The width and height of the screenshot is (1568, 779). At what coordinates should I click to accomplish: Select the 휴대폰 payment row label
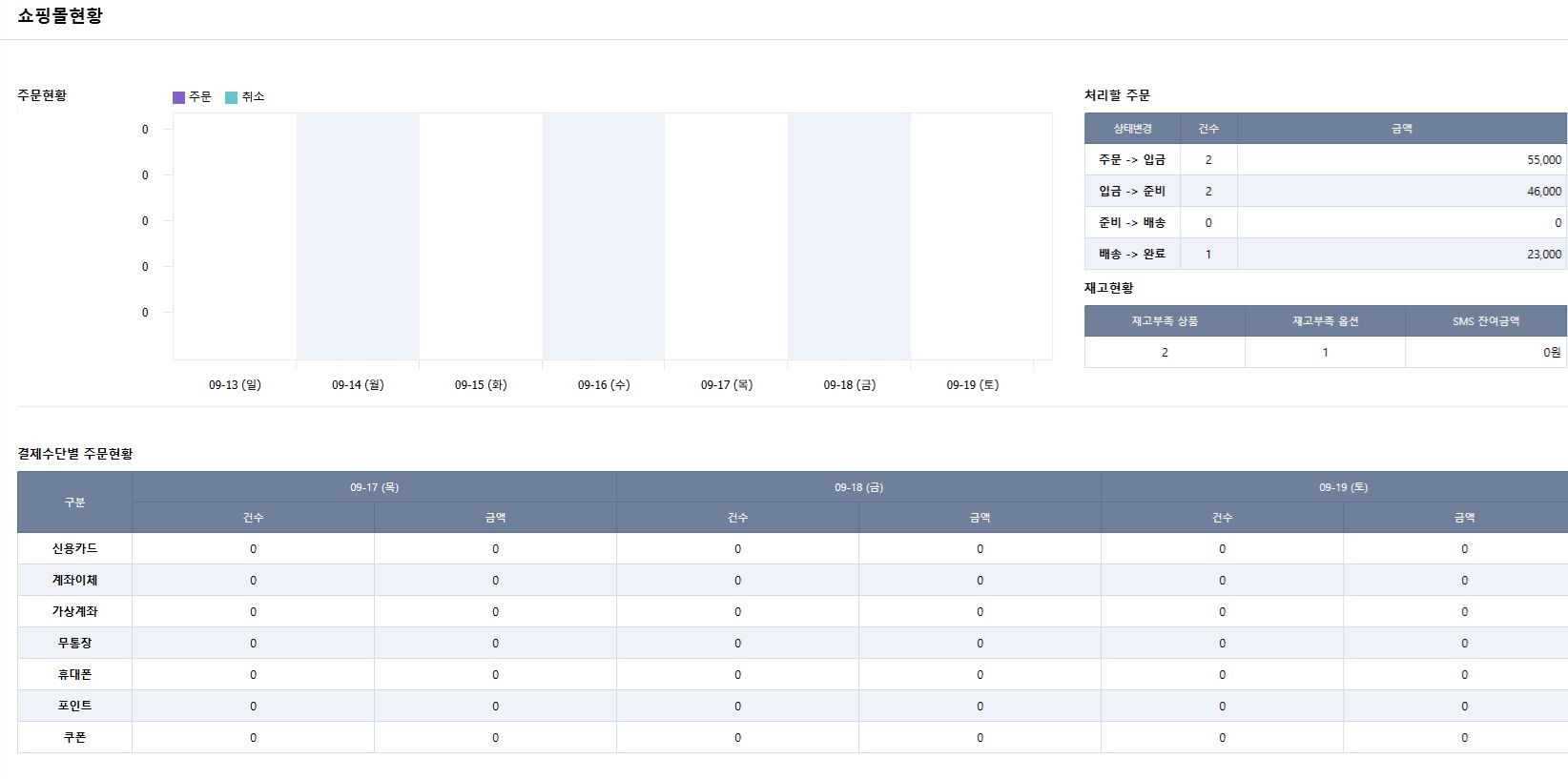pyautogui.click(x=74, y=675)
